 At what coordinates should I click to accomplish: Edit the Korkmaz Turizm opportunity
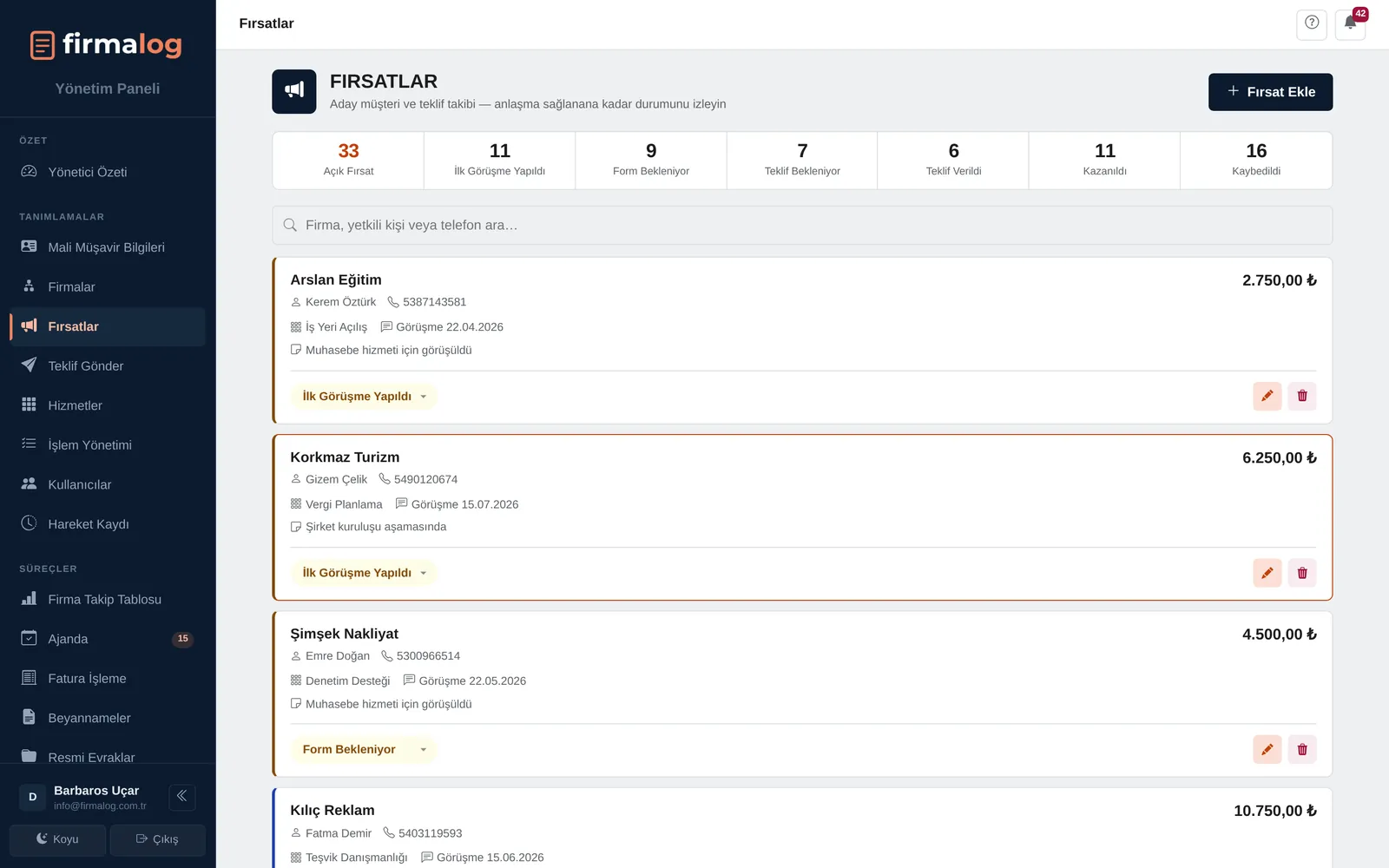(x=1267, y=573)
